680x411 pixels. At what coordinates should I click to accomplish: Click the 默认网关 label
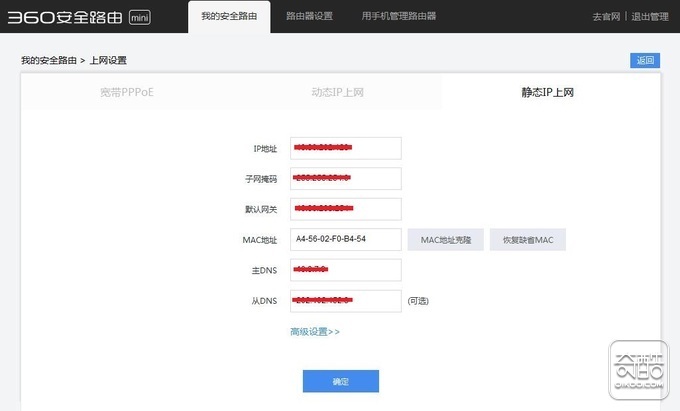coord(261,209)
